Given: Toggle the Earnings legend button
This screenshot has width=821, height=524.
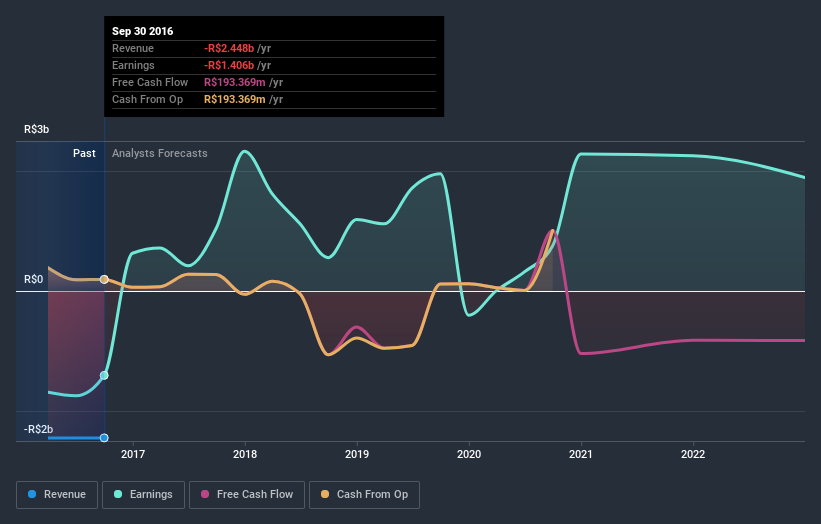Looking at the screenshot, I should [x=143, y=495].
